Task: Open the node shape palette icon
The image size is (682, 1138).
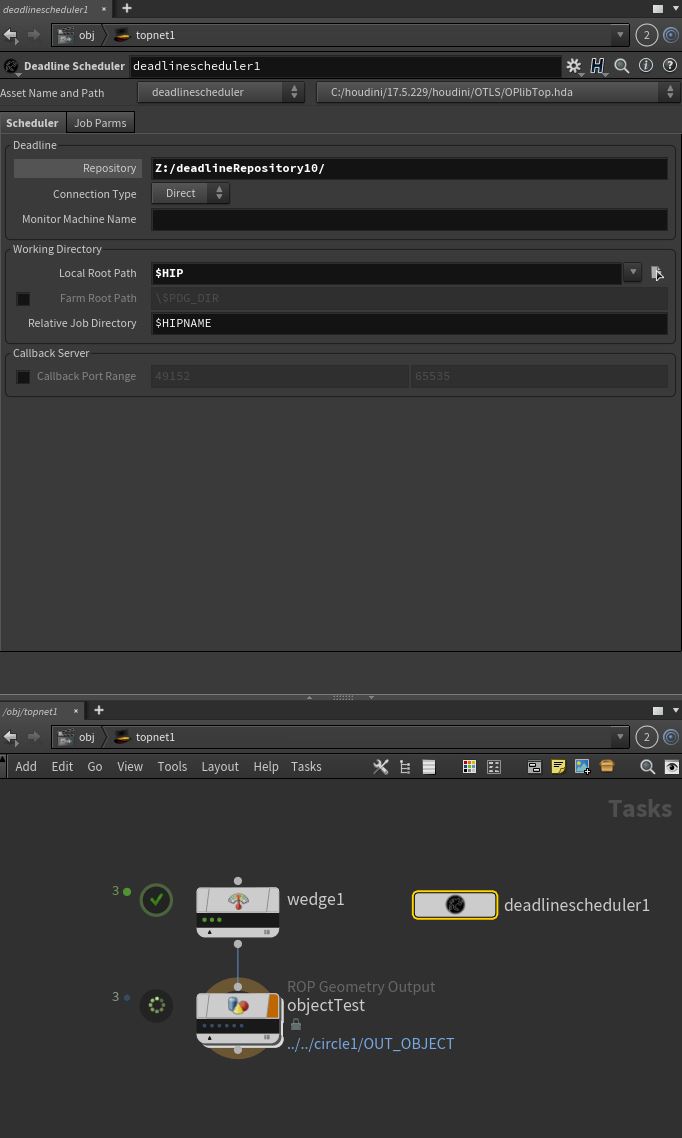Action: pyautogui.click(x=494, y=766)
